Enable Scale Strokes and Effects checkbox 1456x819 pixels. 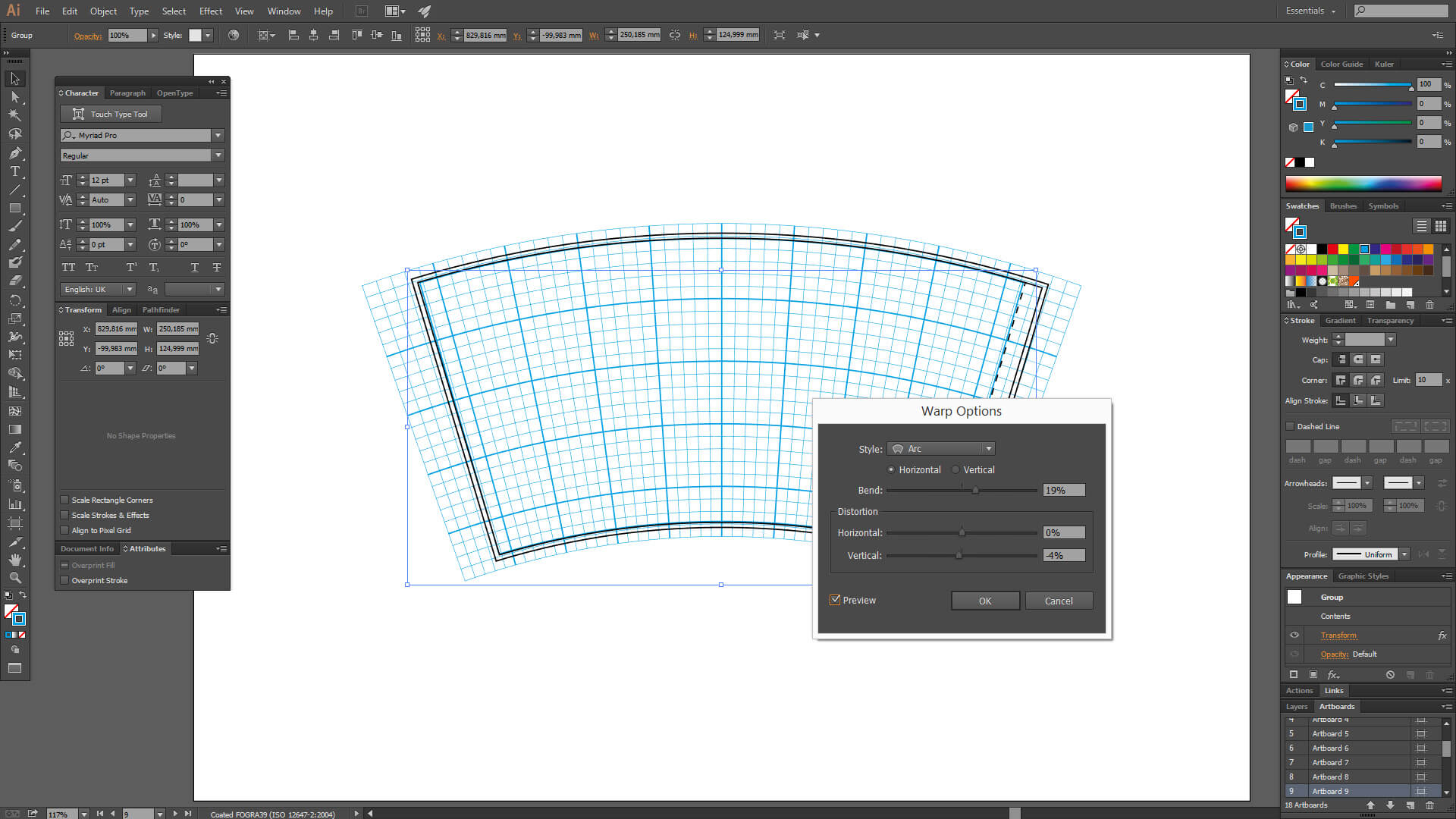point(64,515)
